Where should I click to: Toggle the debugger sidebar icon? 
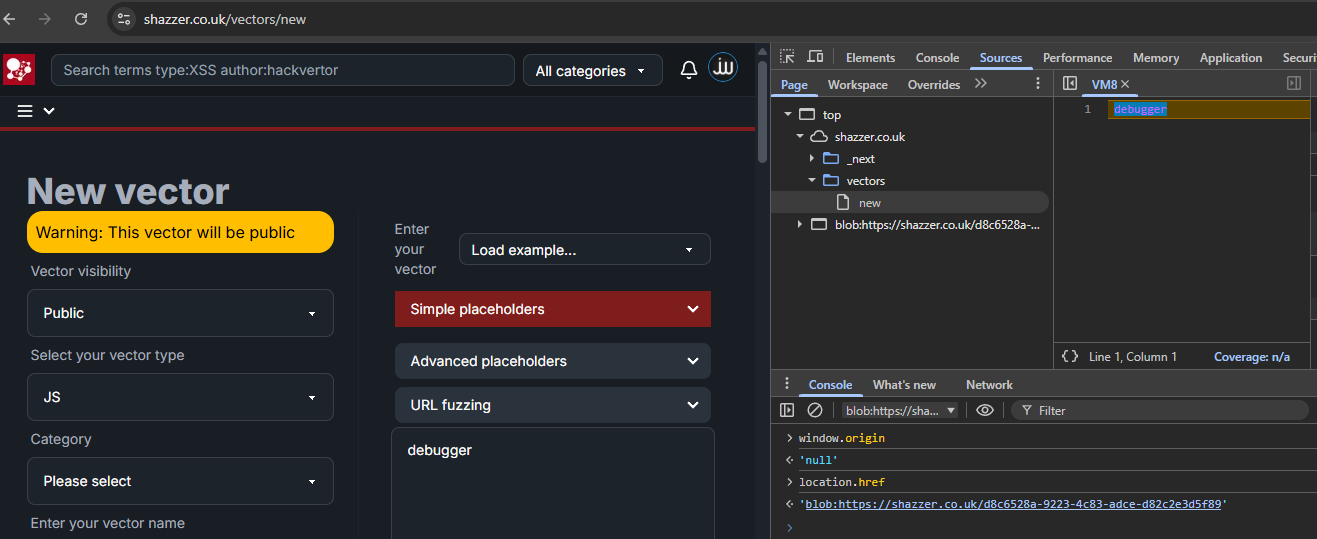pos(1294,84)
